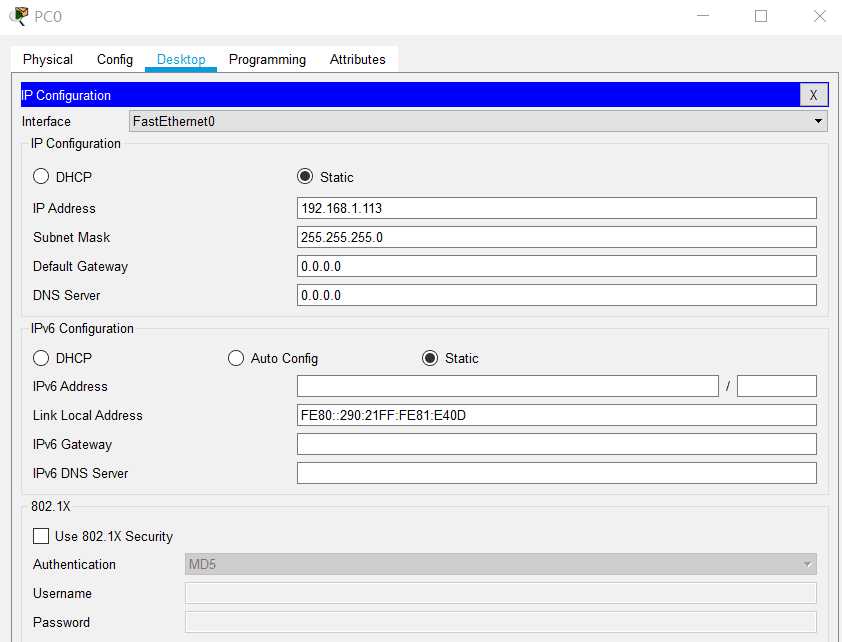Expand the FastEthernet0 interface dropdown
Viewport: 842px width, 642px height.
[478, 121]
